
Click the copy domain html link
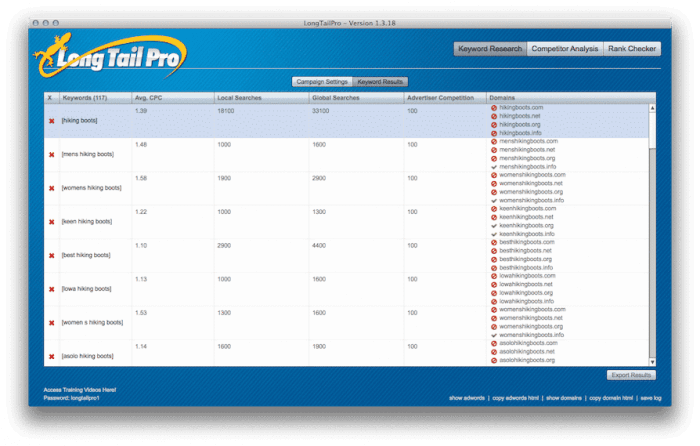[x=611, y=398]
